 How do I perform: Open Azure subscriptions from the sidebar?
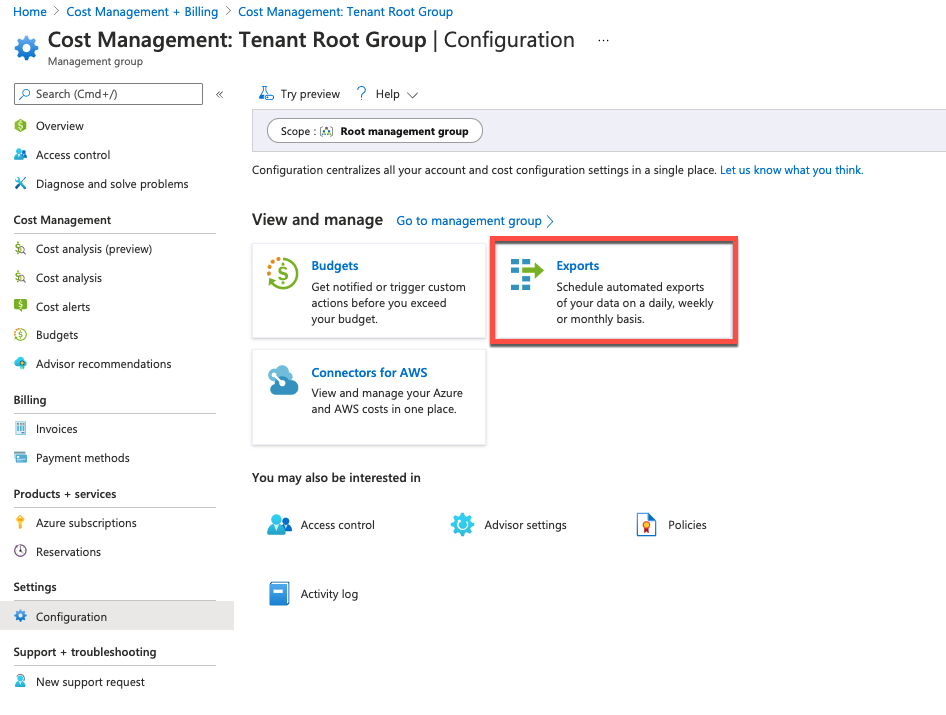click(x=86, y=523)
